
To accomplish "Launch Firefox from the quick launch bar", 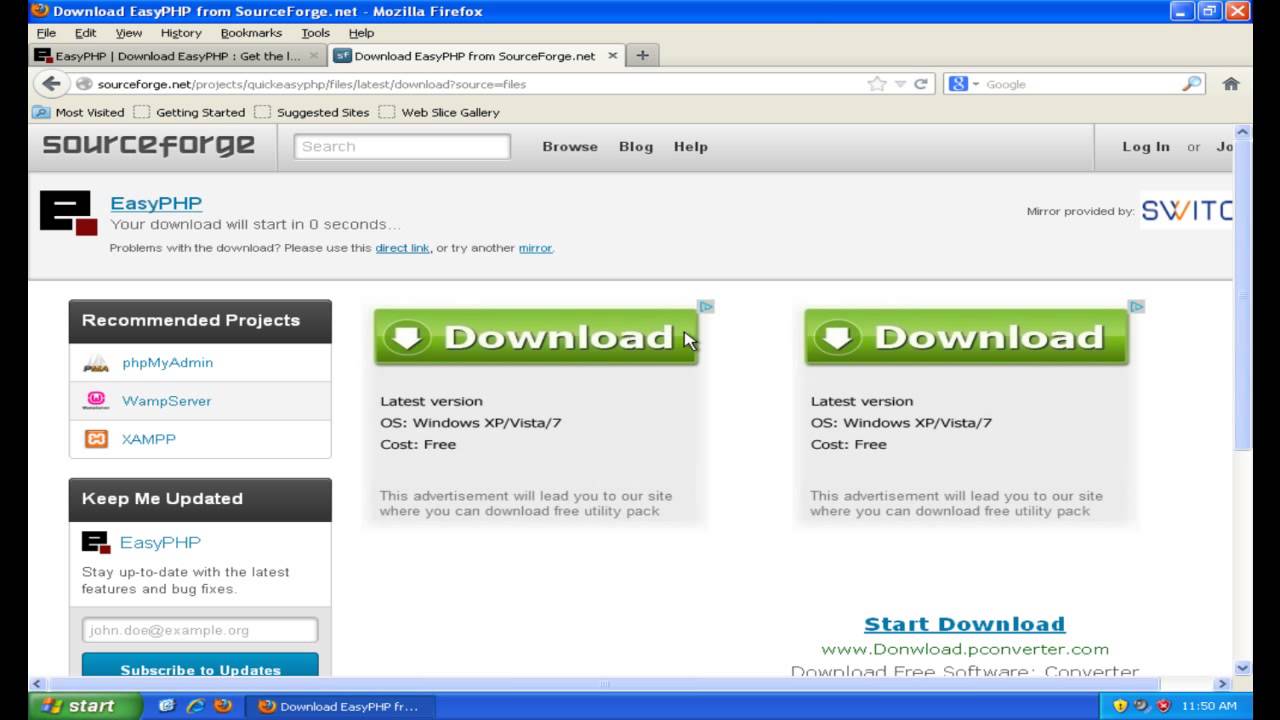I will click(223, 706).
